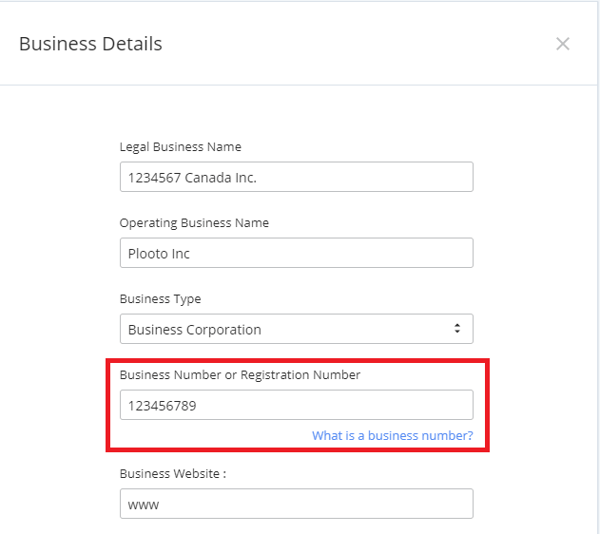
Task: Click the Business Website field containing www
Action: point(297,503)
